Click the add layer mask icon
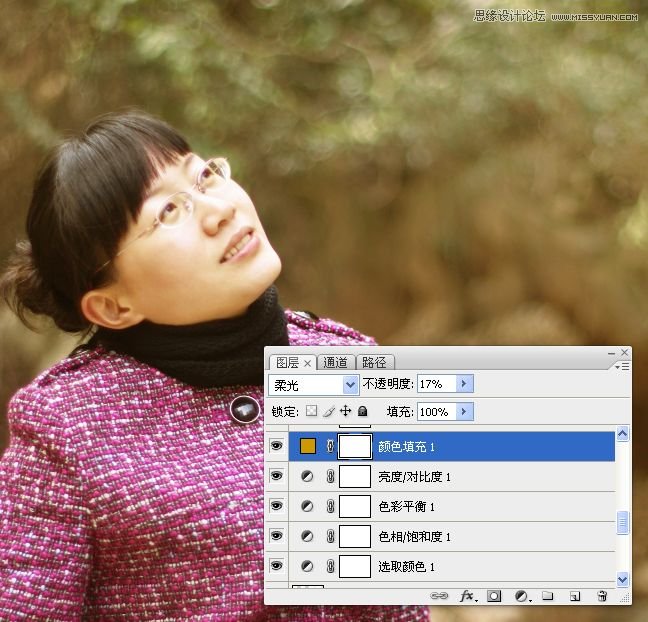This screenshot has width=648, height=622. [494, 596]
